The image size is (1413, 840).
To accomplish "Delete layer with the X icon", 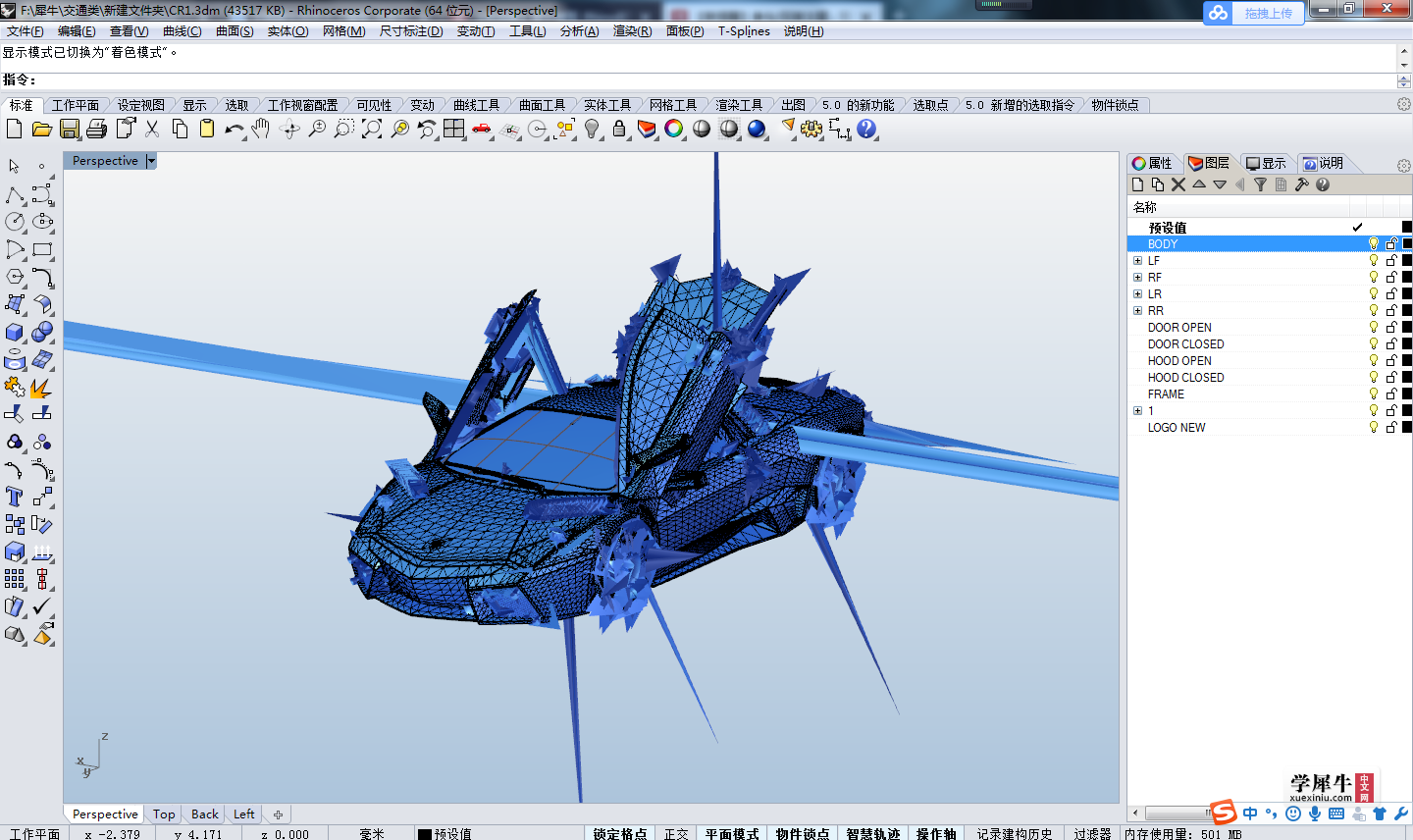I will 1178,184.
